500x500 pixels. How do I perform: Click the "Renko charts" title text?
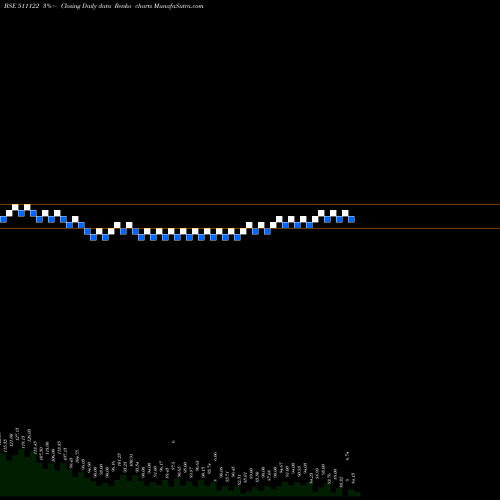click(133, 6)
